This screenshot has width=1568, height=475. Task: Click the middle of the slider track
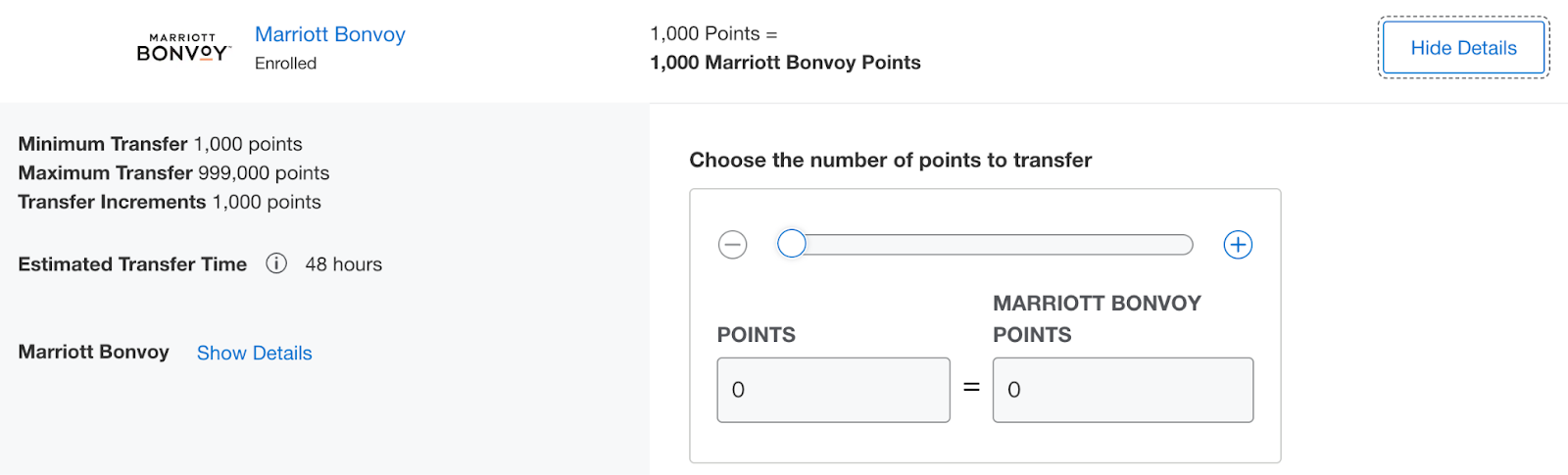click(985, 245)
